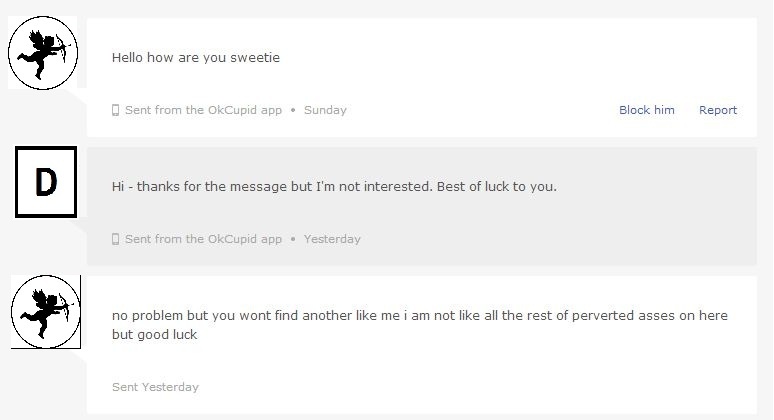This screenshot has height=420, width=774.
Task: Select the 'Hi - thanks for the message' reply text
Action: click(x=334, y=187)
